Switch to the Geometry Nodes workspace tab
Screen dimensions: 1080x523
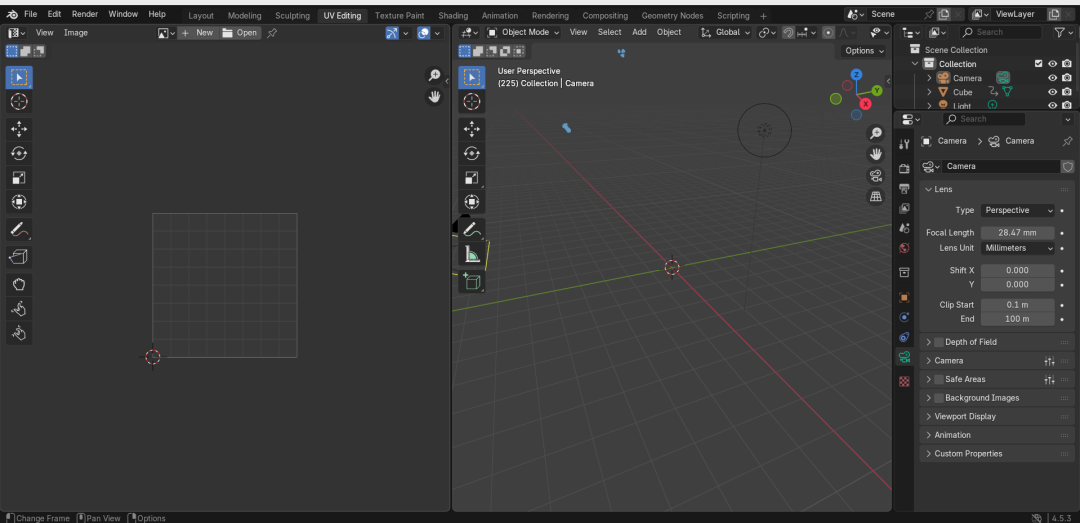point(672,15)
